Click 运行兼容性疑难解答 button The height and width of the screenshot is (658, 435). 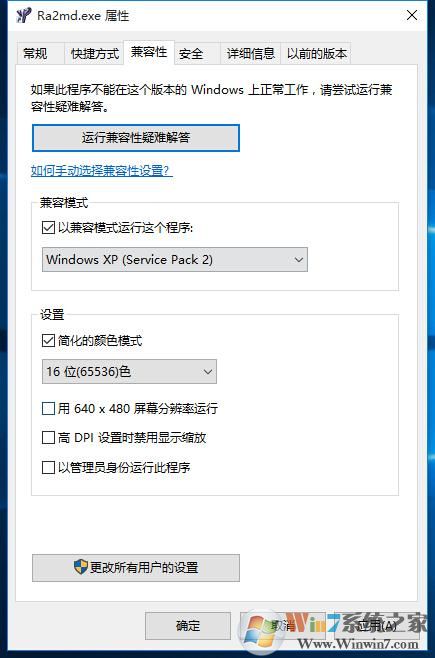pos(136,138)
